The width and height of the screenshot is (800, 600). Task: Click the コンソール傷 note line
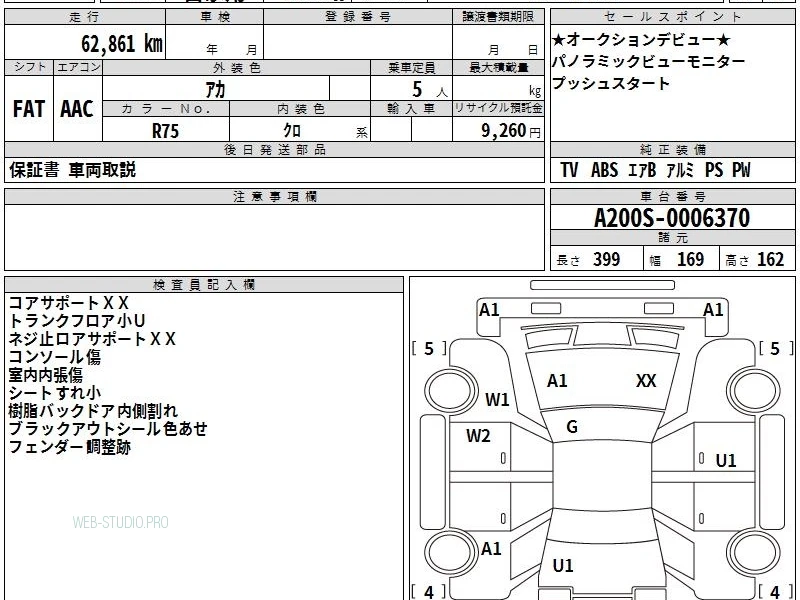pos(55,357)
